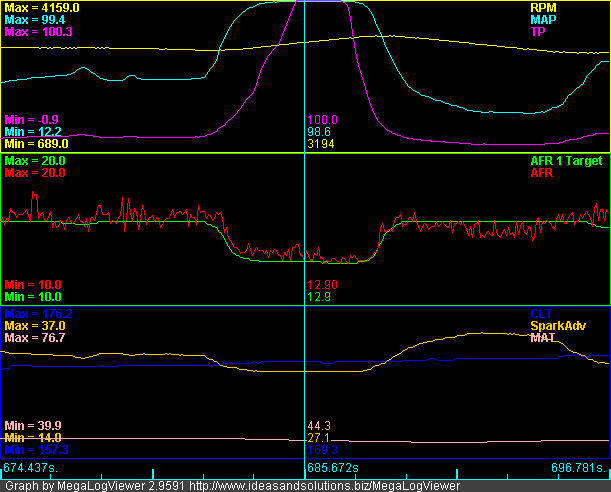Viewport: 611px width, 492px height.
Task: Click the Max = 4159.0 RPM value
Action: [x=42, y=7]
